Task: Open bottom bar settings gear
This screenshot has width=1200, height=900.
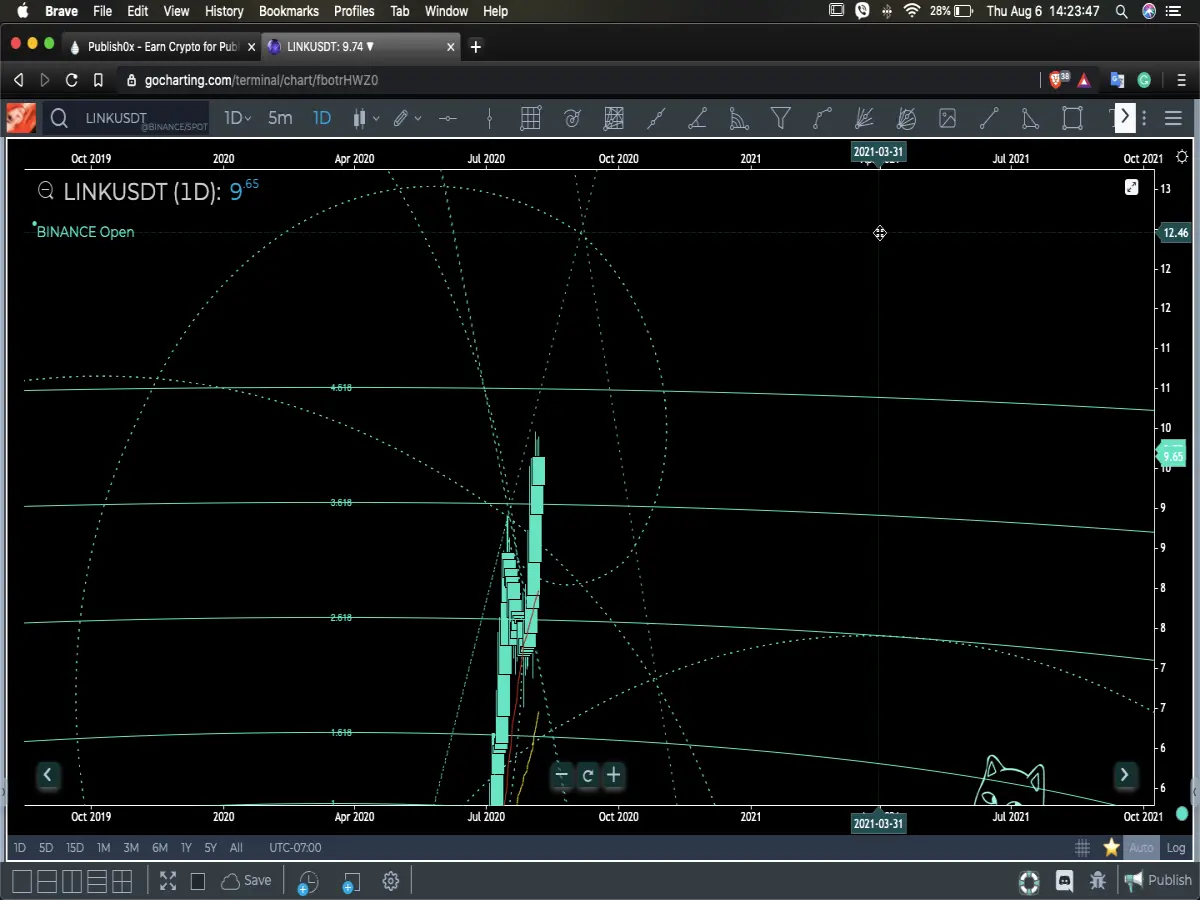Action: (x=391, y=881)
